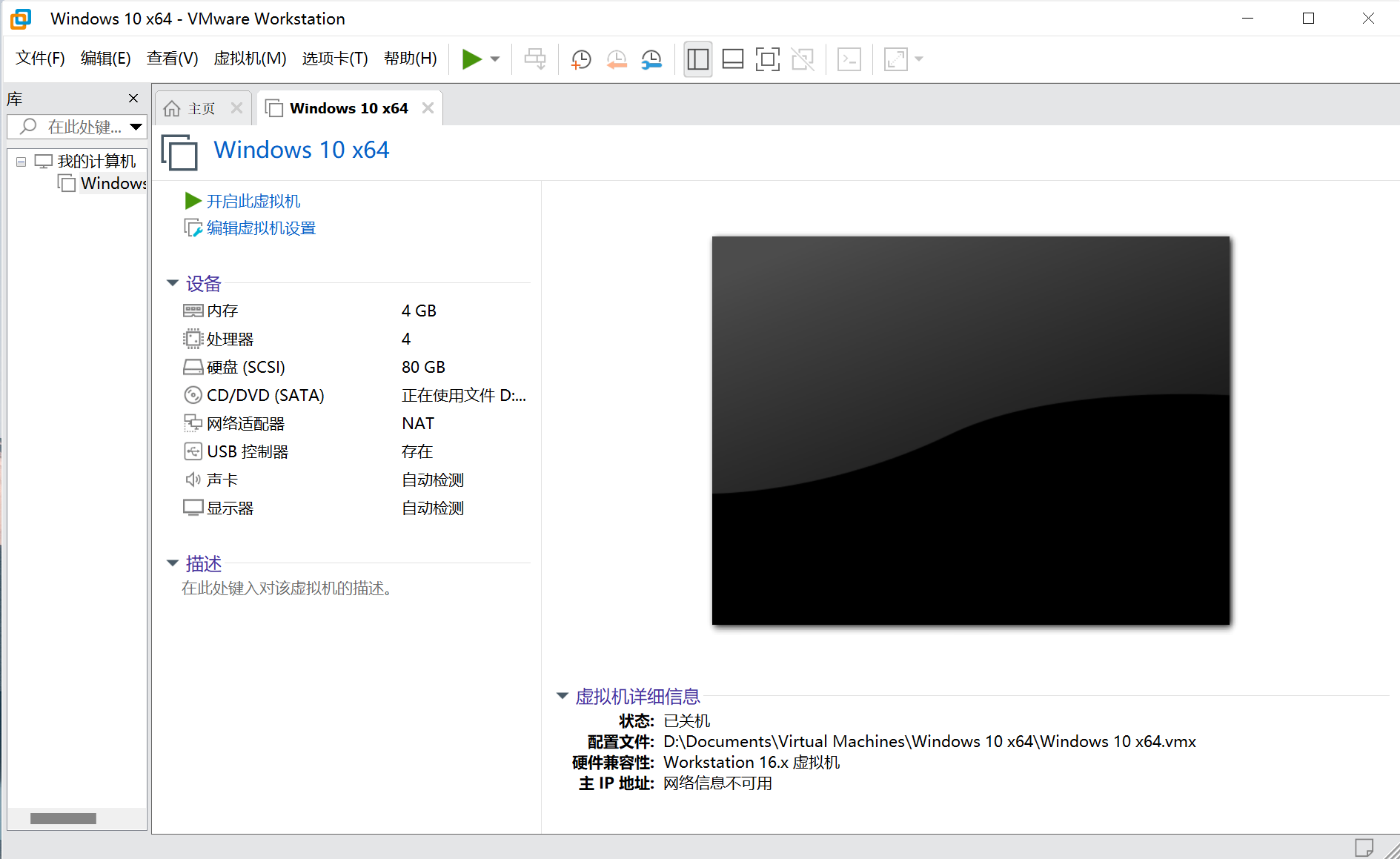Close the 主页 tab

(x=236, y=108)
